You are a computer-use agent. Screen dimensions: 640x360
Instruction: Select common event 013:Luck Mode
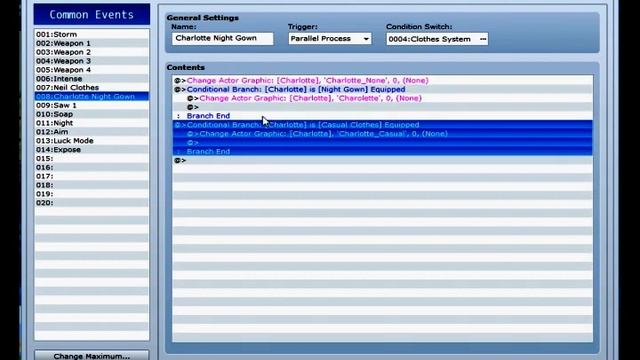pyautogui.click(x=92, y=141)
